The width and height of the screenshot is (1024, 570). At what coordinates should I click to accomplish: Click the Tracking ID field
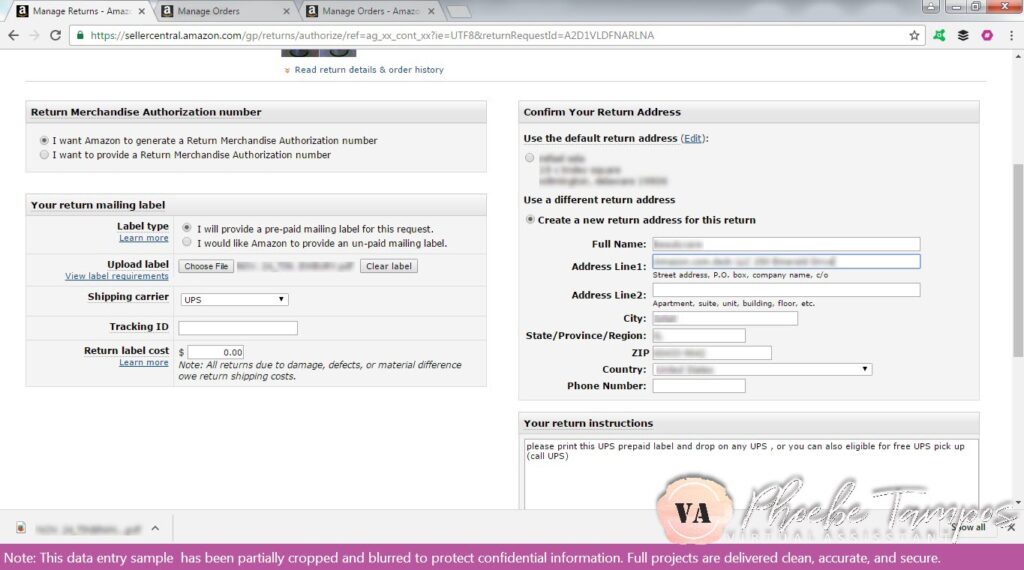point(238,328)
